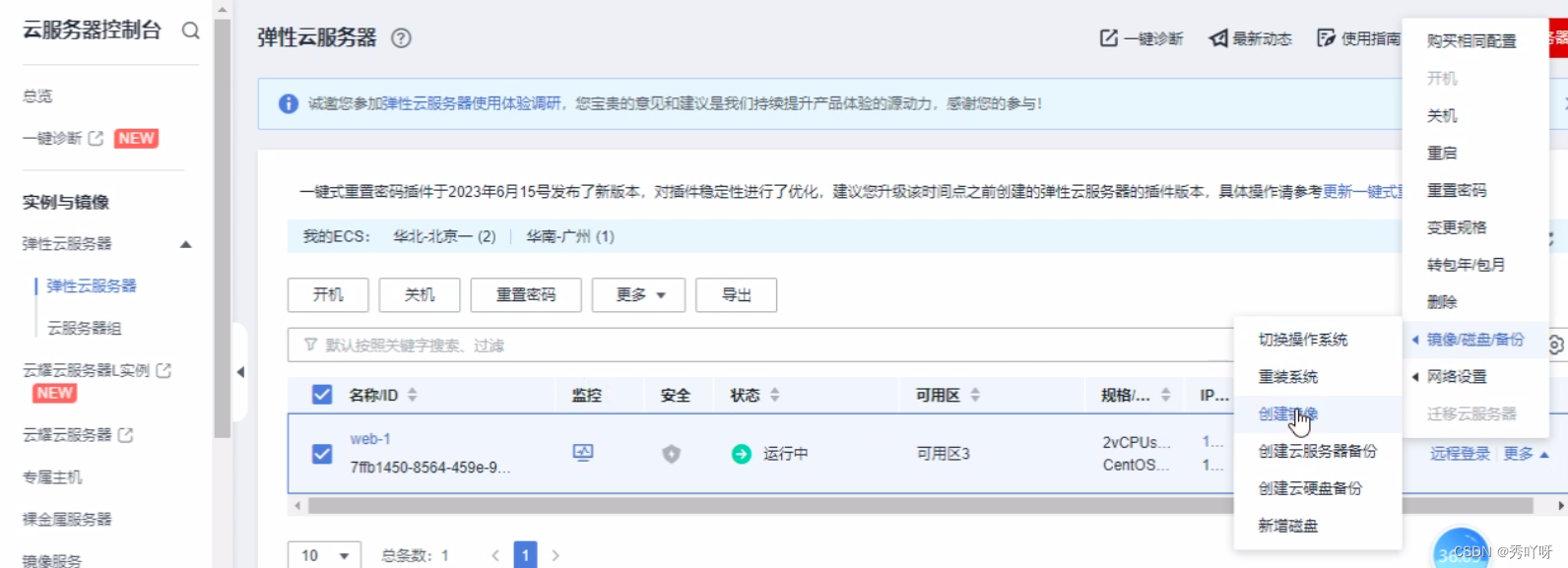Choose 创建云服务器备份 in the submenu
The height and width of the screenshot is (568, 1568).
point(1318,452)
